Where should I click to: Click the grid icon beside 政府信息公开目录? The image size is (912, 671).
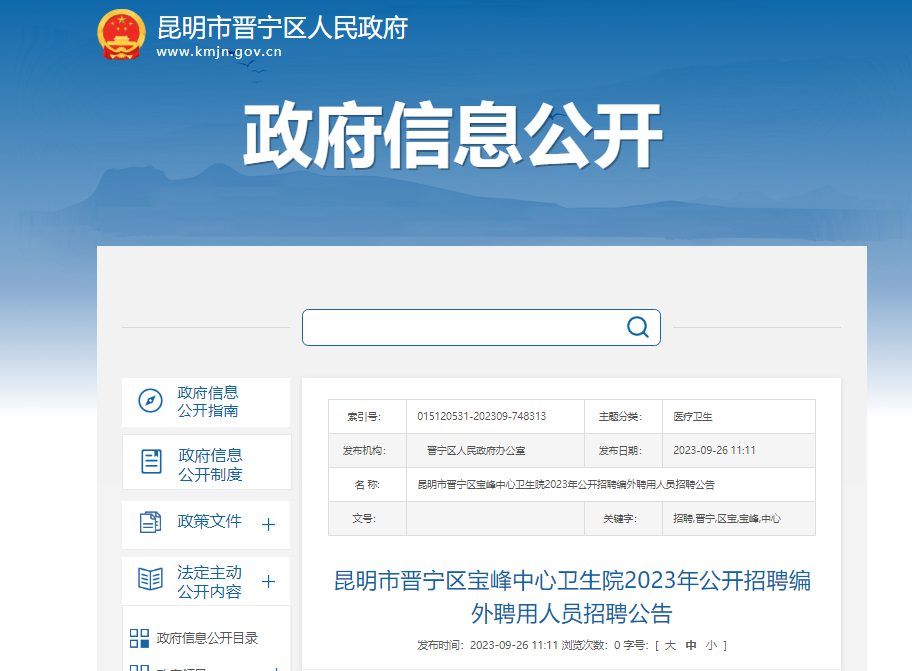tap(139, 638)
